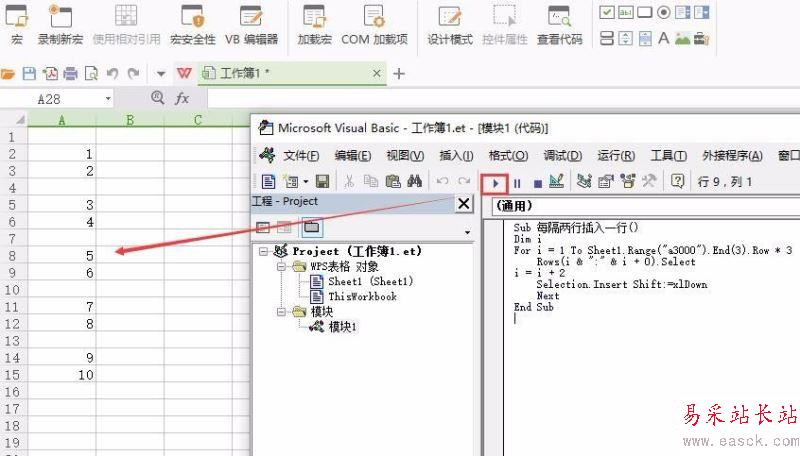Run the macro with the play button
The width and height of the screenshot is (800, 456).
pos(495,183)
